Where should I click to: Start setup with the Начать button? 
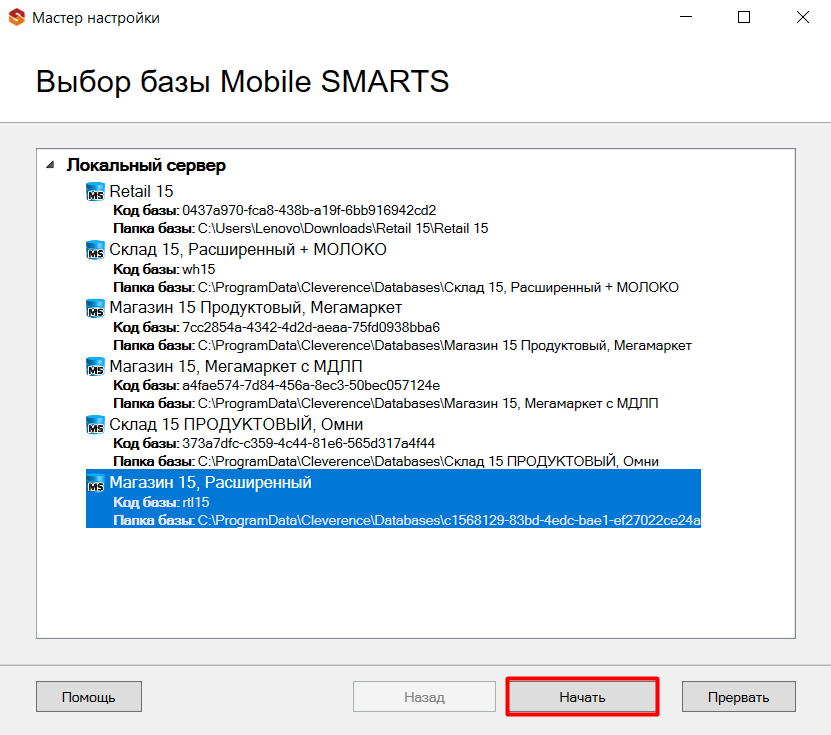click(582, 697)
